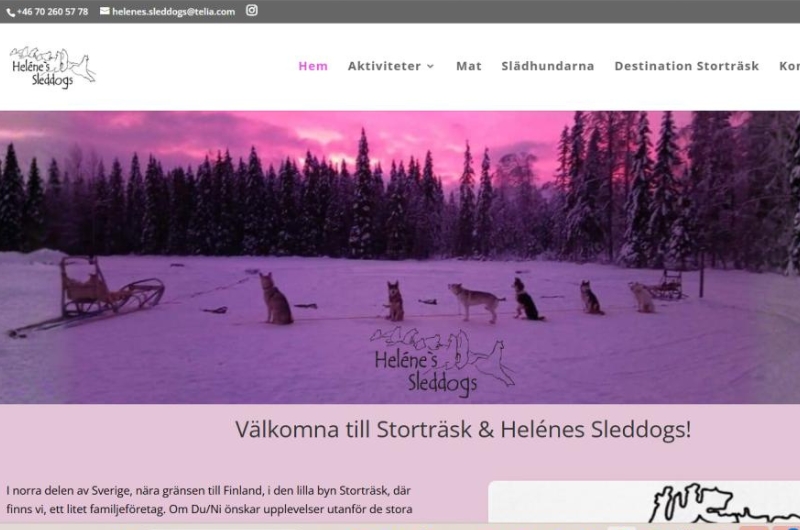Click the introductory paragraph about Storträsk
800x530 pixels.
click(x=209, y=500)
